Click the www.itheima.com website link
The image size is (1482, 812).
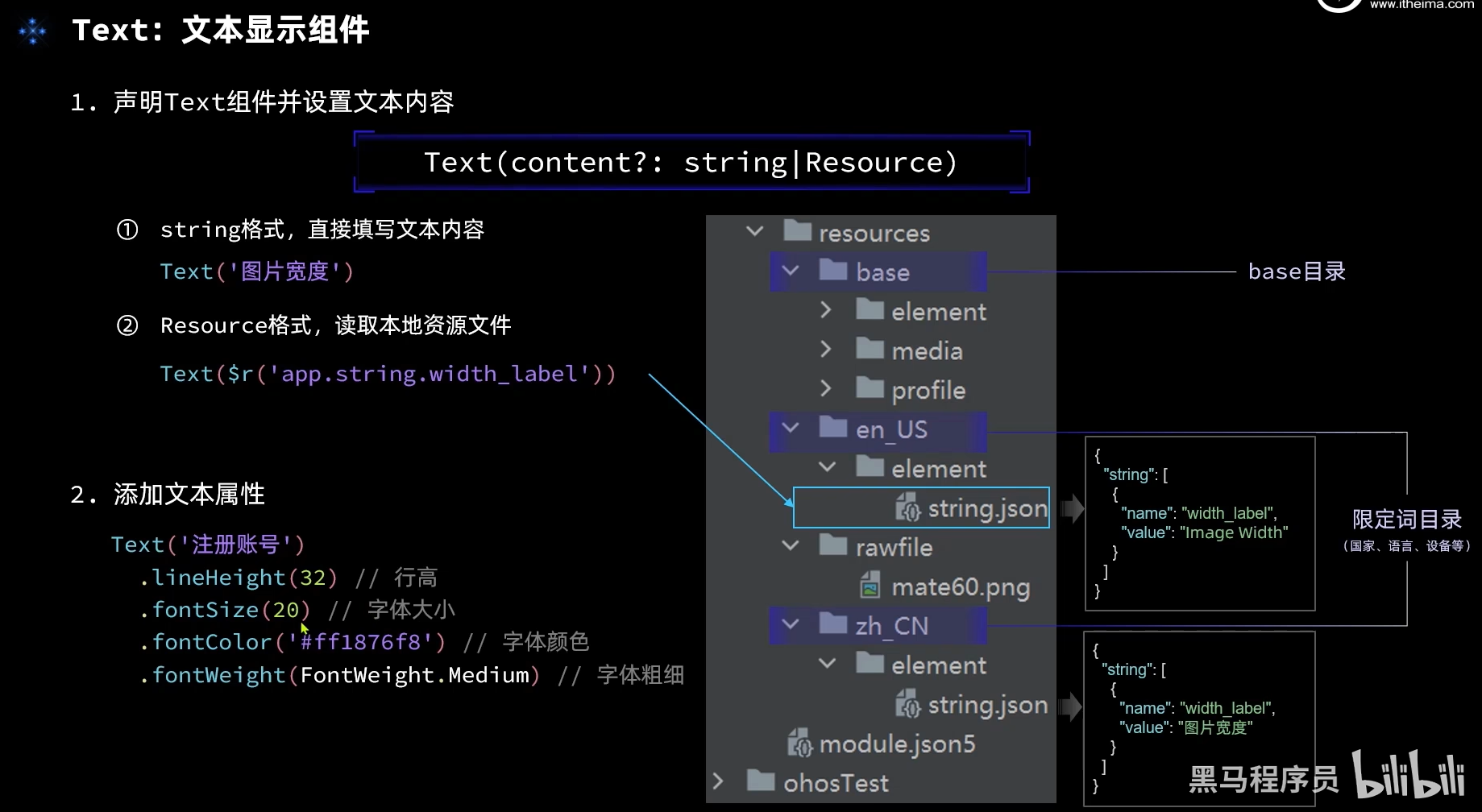[x=1422, y=5]
